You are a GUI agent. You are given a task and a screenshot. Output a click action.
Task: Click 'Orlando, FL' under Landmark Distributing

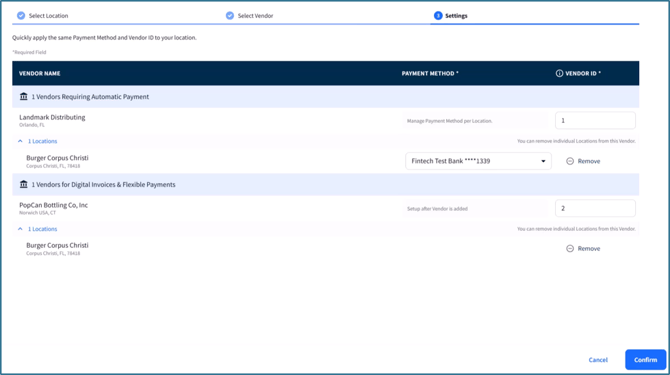(32, 125)
